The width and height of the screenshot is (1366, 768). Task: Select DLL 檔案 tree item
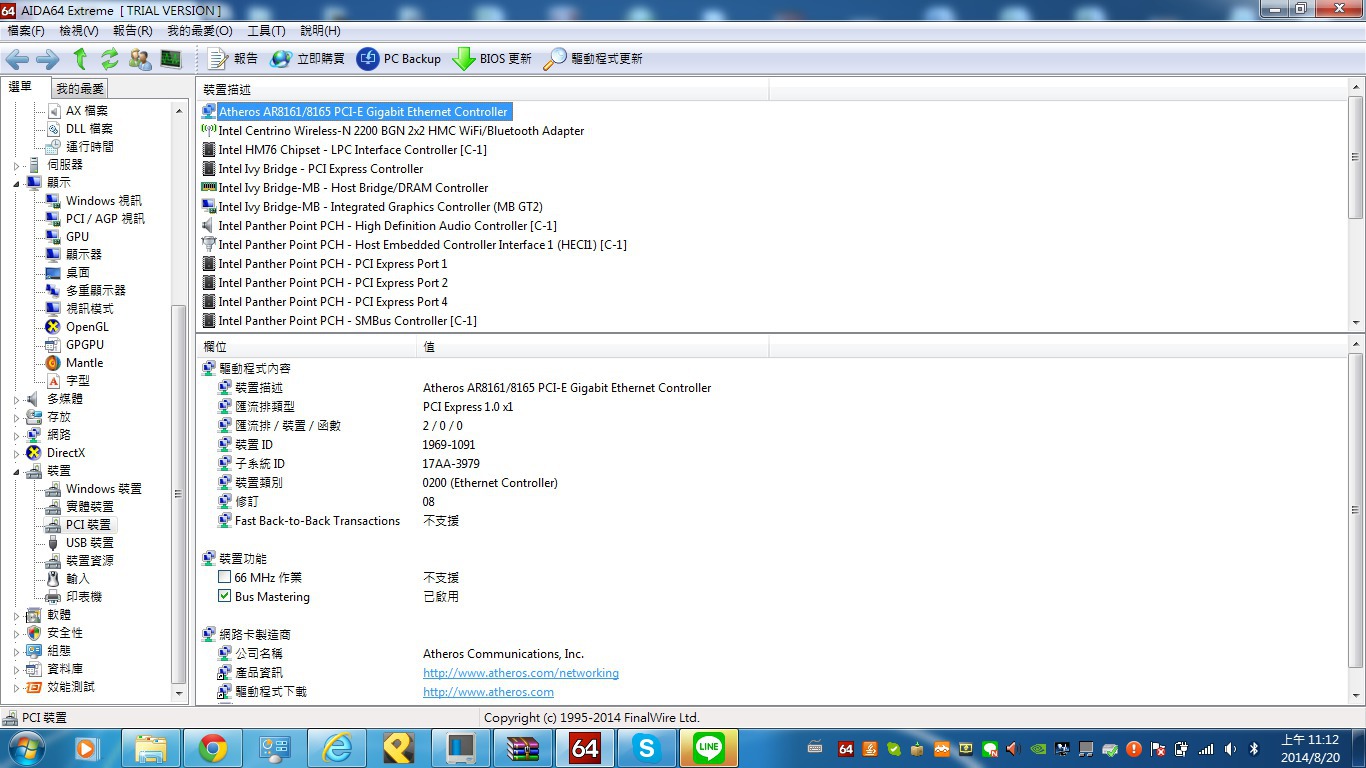coord(88,129)
